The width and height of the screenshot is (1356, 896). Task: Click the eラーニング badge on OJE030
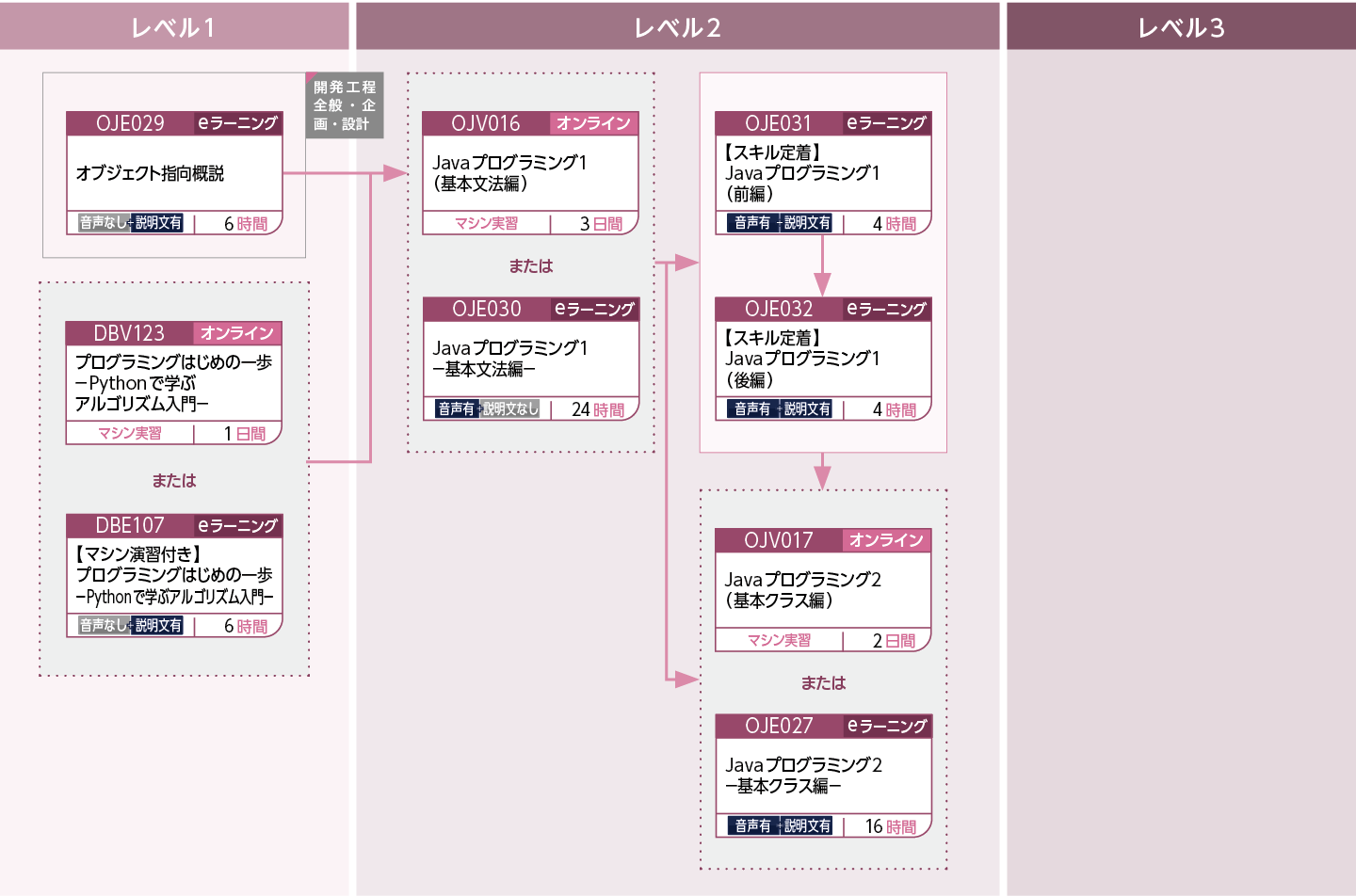point(594,309)
